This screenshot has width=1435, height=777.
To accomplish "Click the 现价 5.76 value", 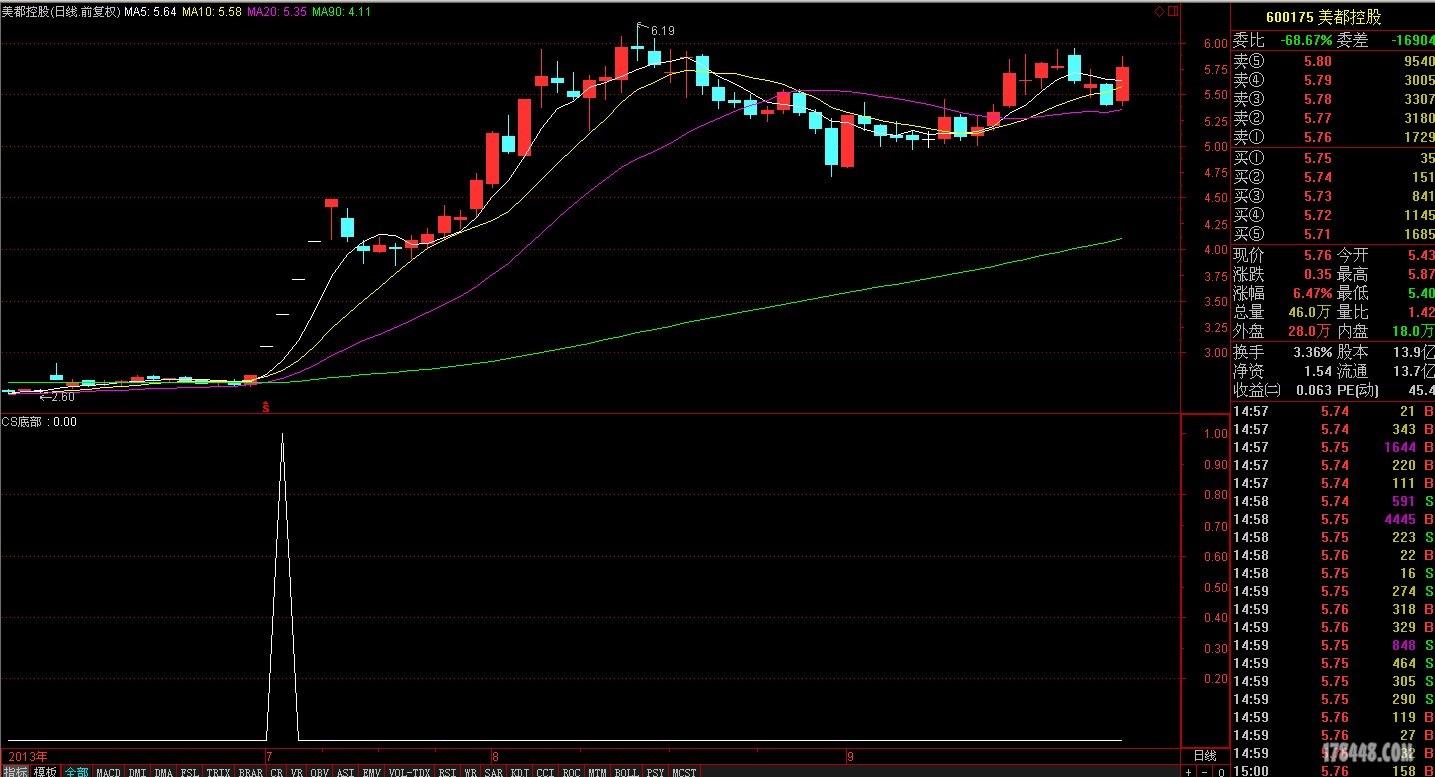I will [1318, 256].
